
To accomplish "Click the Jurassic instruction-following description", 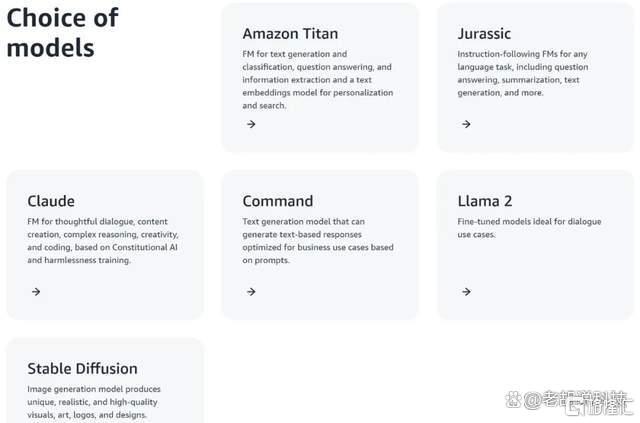I will 523,73.
